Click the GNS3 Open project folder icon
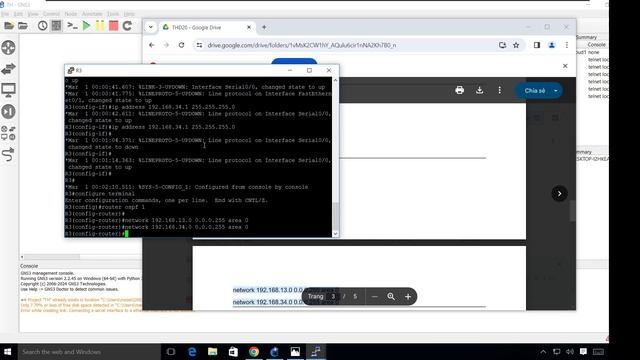The height and width of the screenshot is (360, 640). (x=23, y=26)
